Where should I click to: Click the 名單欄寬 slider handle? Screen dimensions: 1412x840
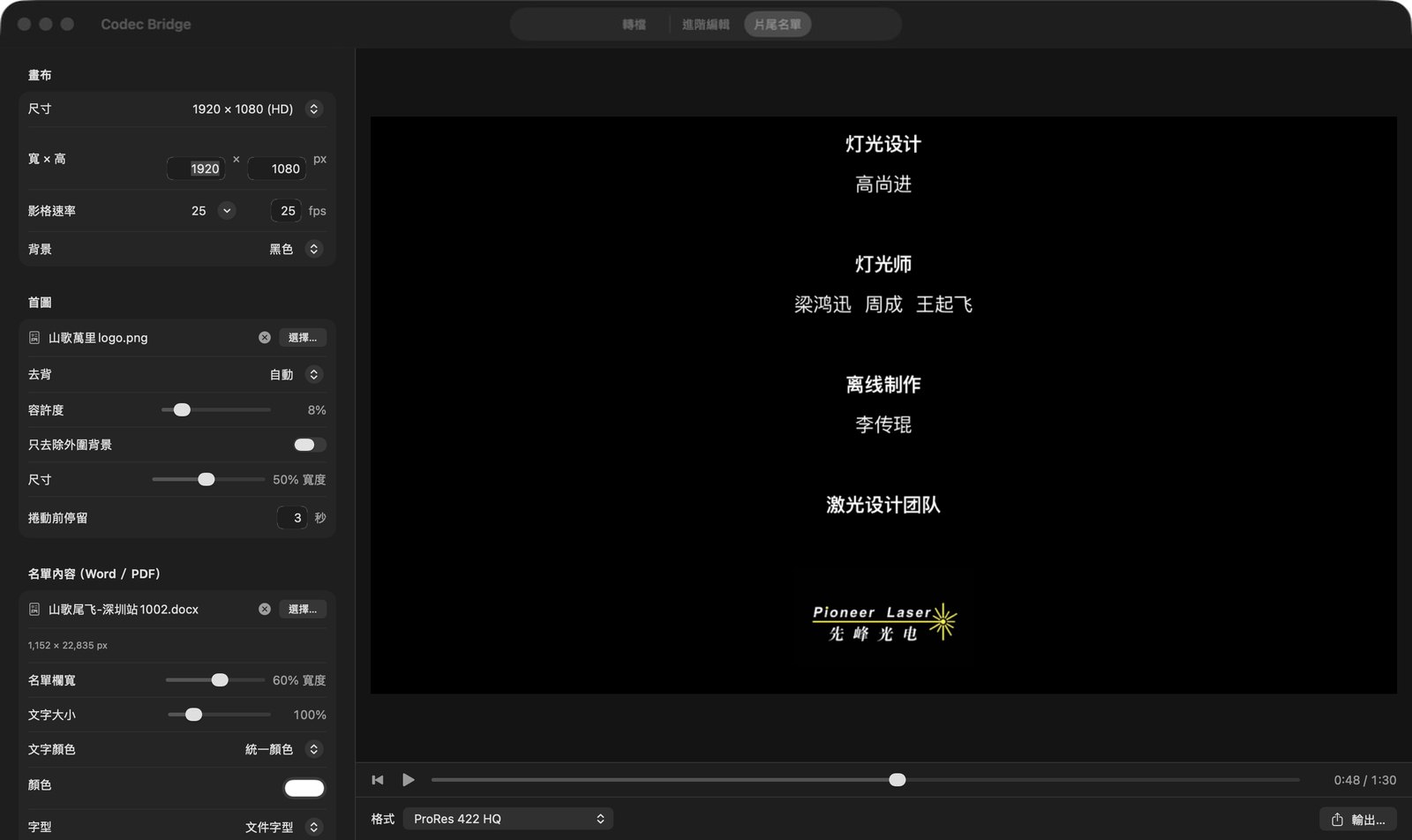(220, 680)
